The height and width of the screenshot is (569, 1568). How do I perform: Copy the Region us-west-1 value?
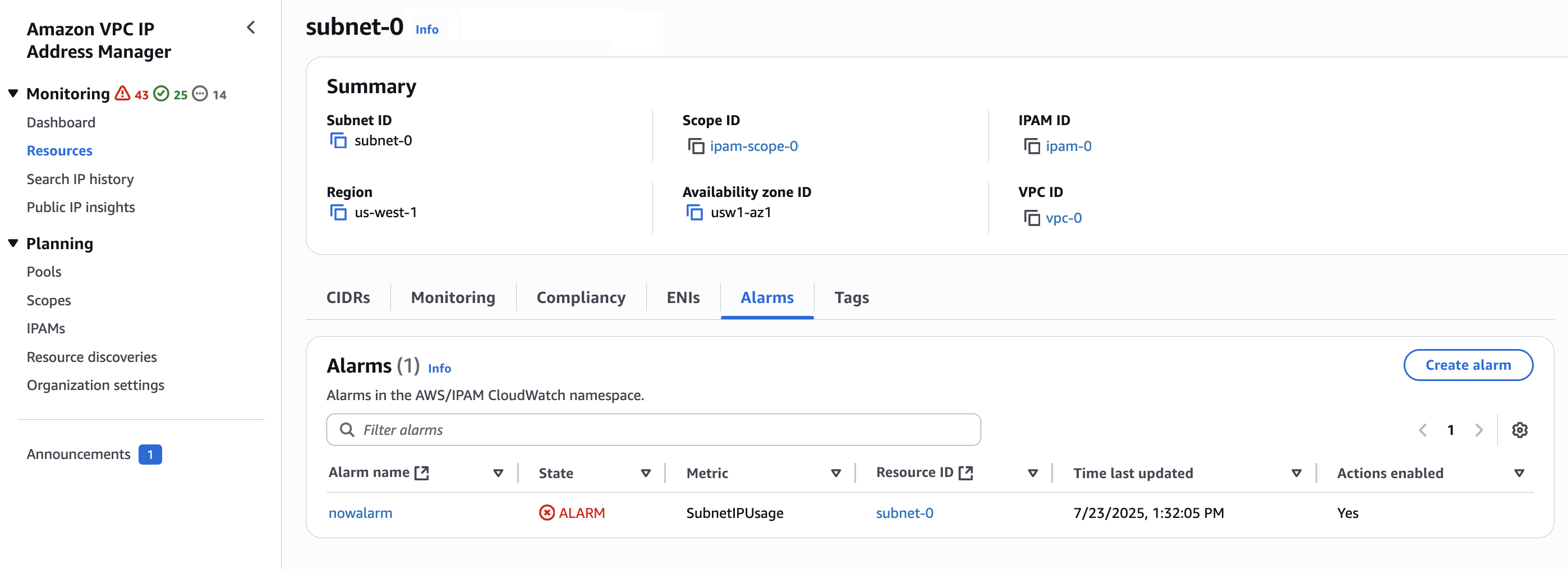338,212
